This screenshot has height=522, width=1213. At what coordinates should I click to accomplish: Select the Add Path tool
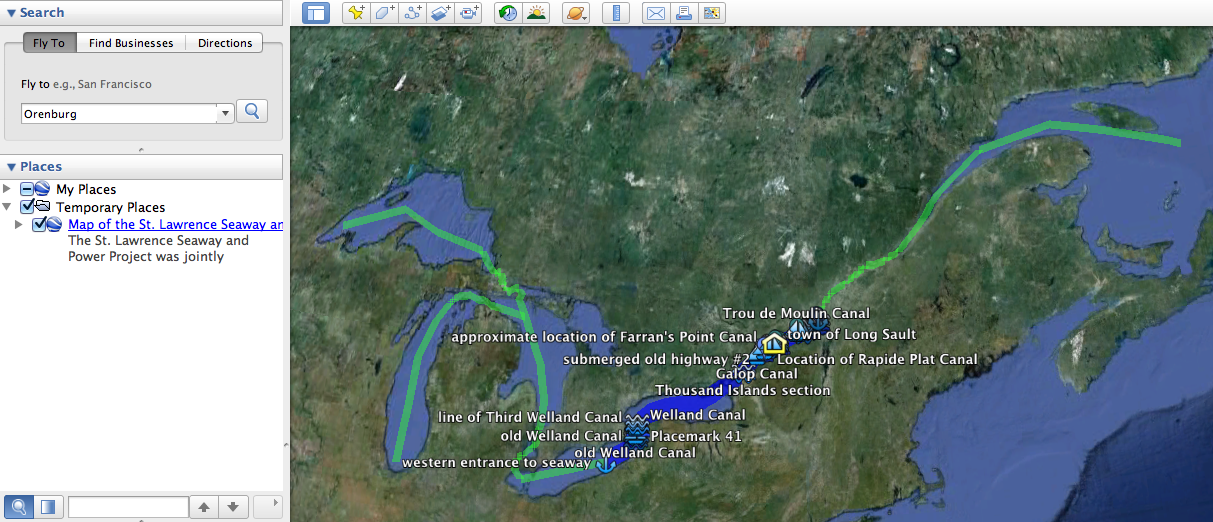pyautogui.click(x=412, y=13)
